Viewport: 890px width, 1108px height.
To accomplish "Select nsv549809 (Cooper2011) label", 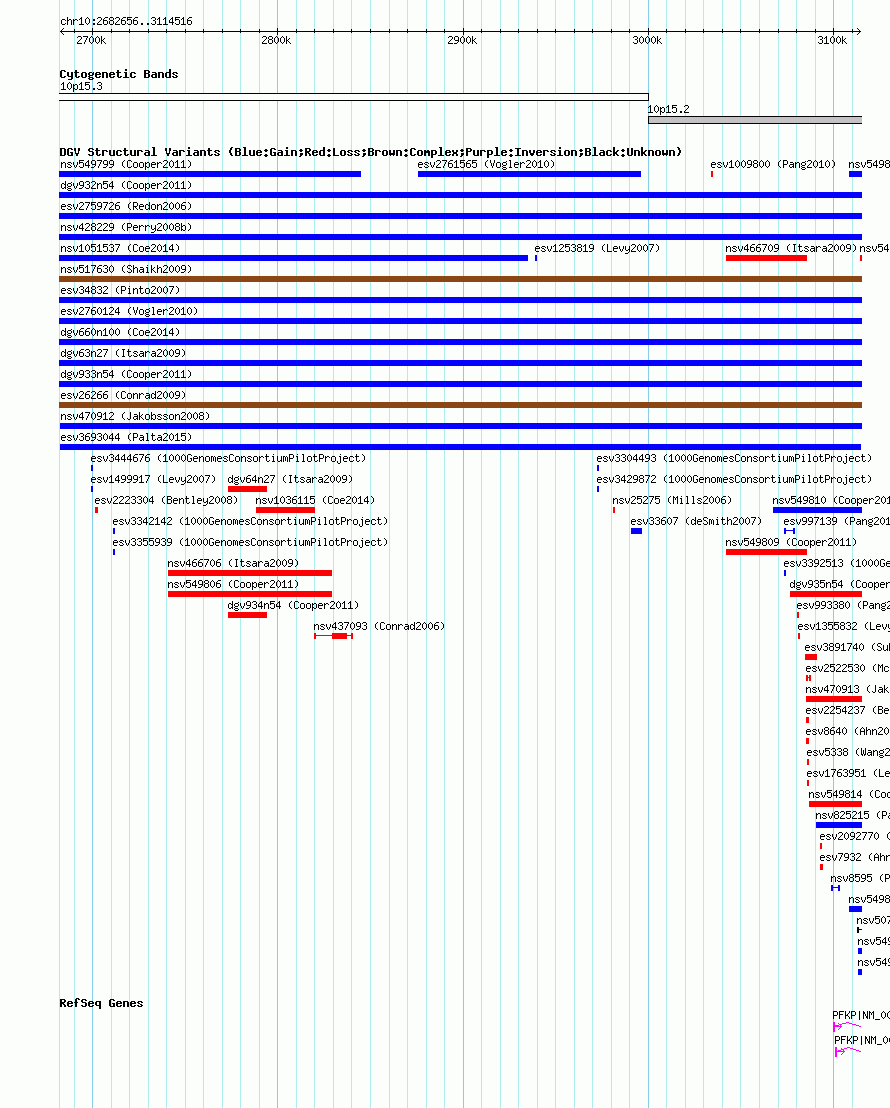I will (x=791, y=543).
